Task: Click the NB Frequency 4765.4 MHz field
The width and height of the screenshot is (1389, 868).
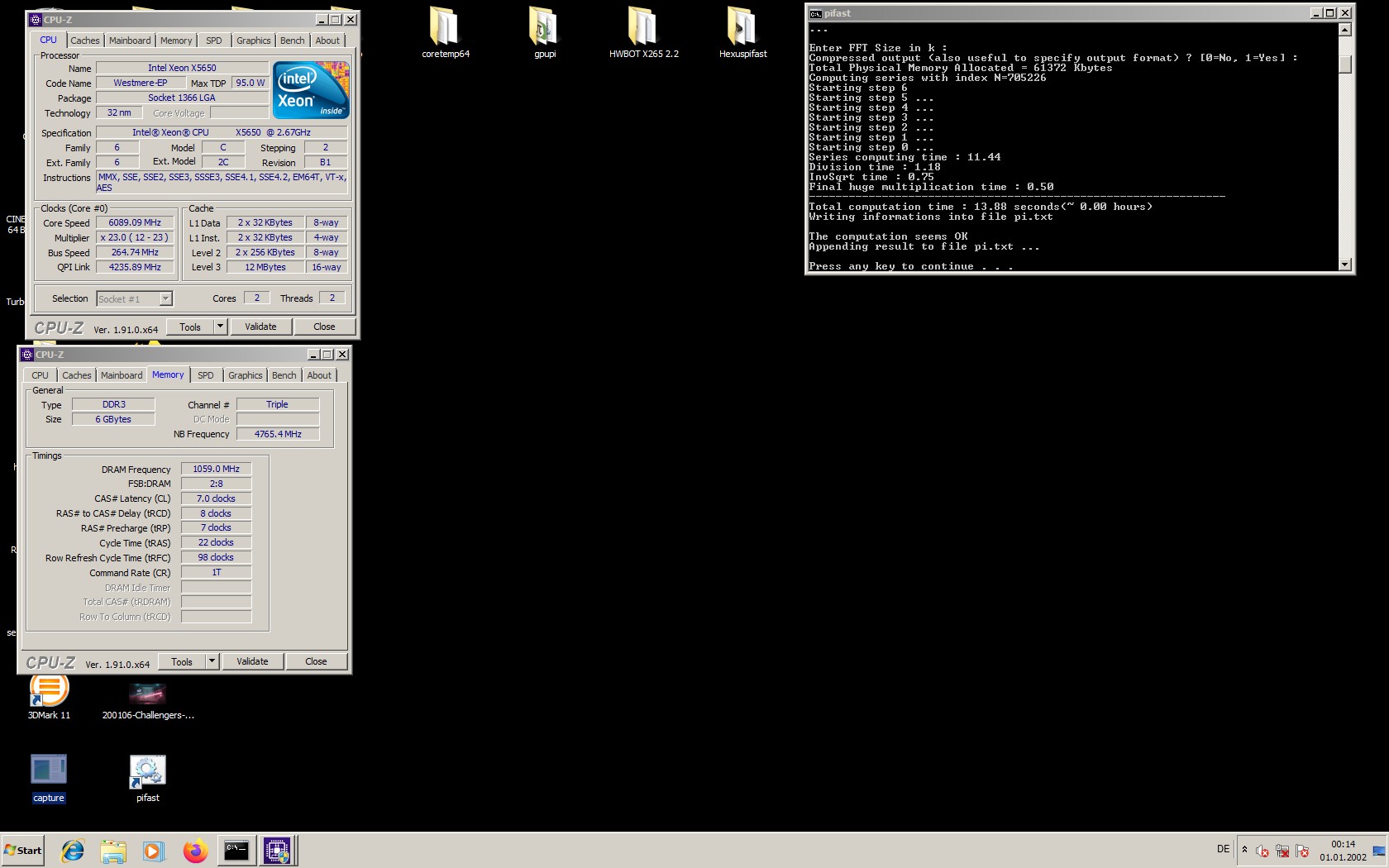Action: (x=278, y=434)
